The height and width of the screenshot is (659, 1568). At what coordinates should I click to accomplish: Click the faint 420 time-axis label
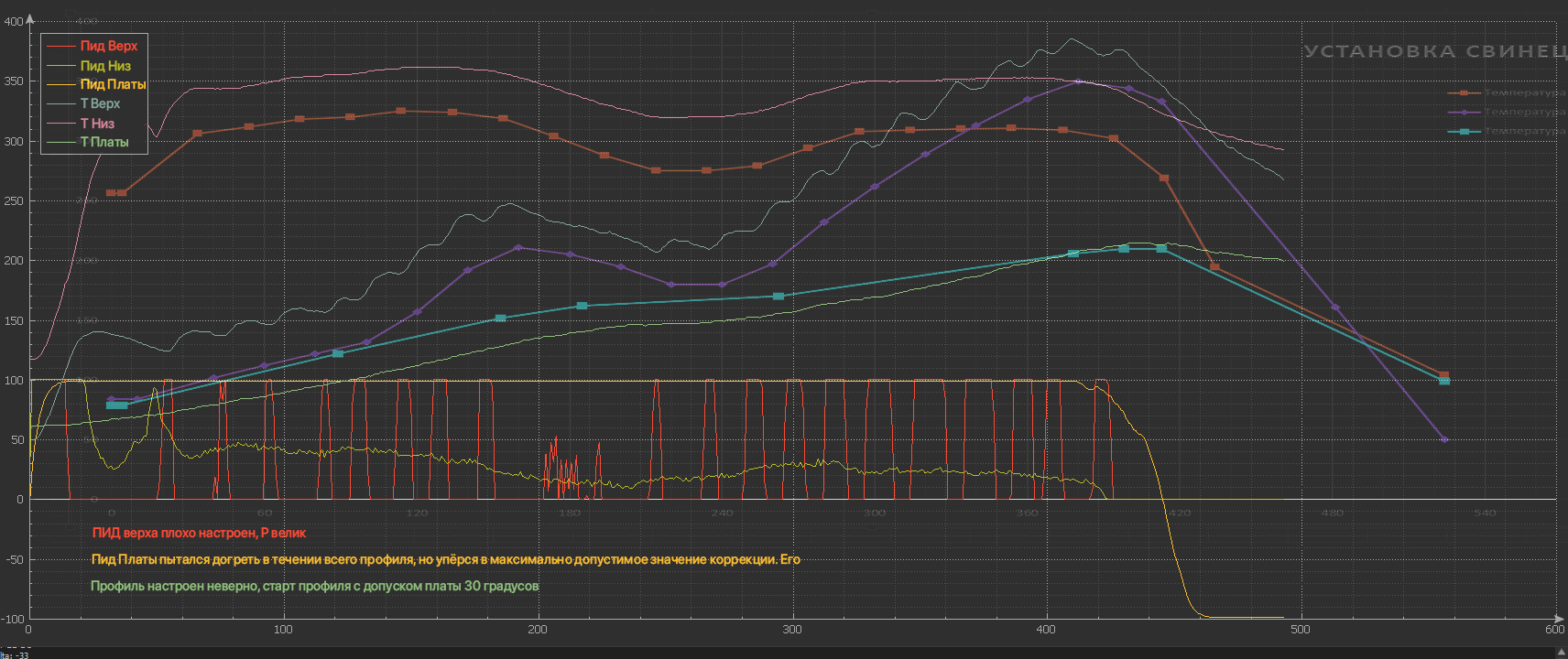coord(1180,513)
